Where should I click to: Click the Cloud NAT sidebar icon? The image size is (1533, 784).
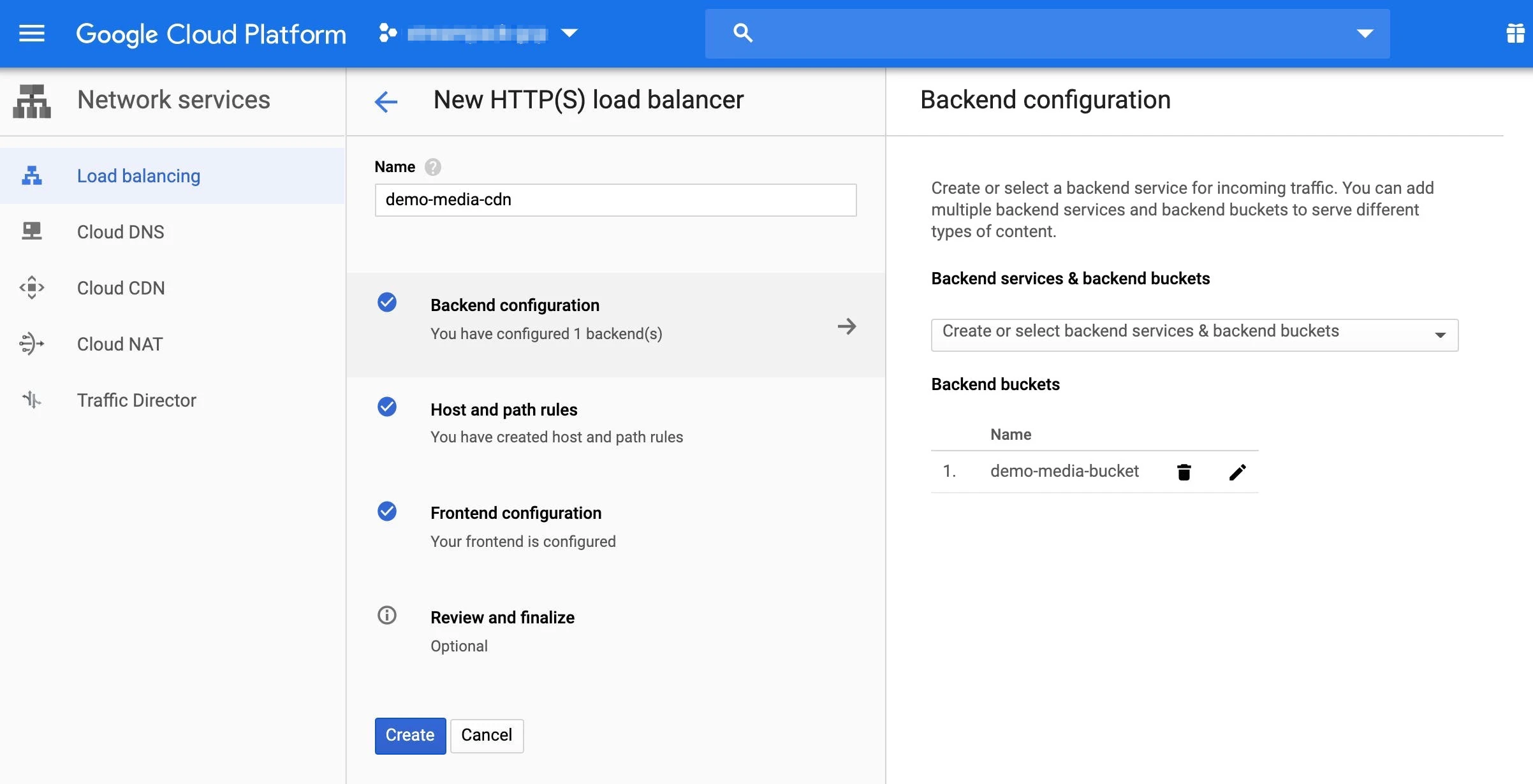(x=32, y=344)
